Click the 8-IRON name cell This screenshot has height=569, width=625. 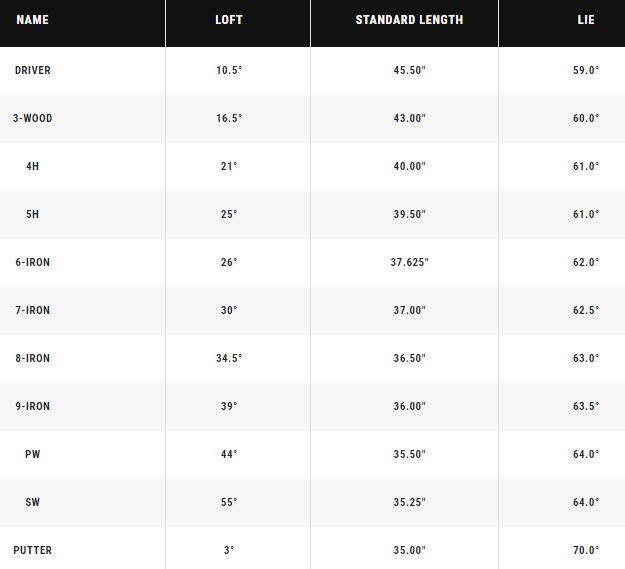click(33, 358)
